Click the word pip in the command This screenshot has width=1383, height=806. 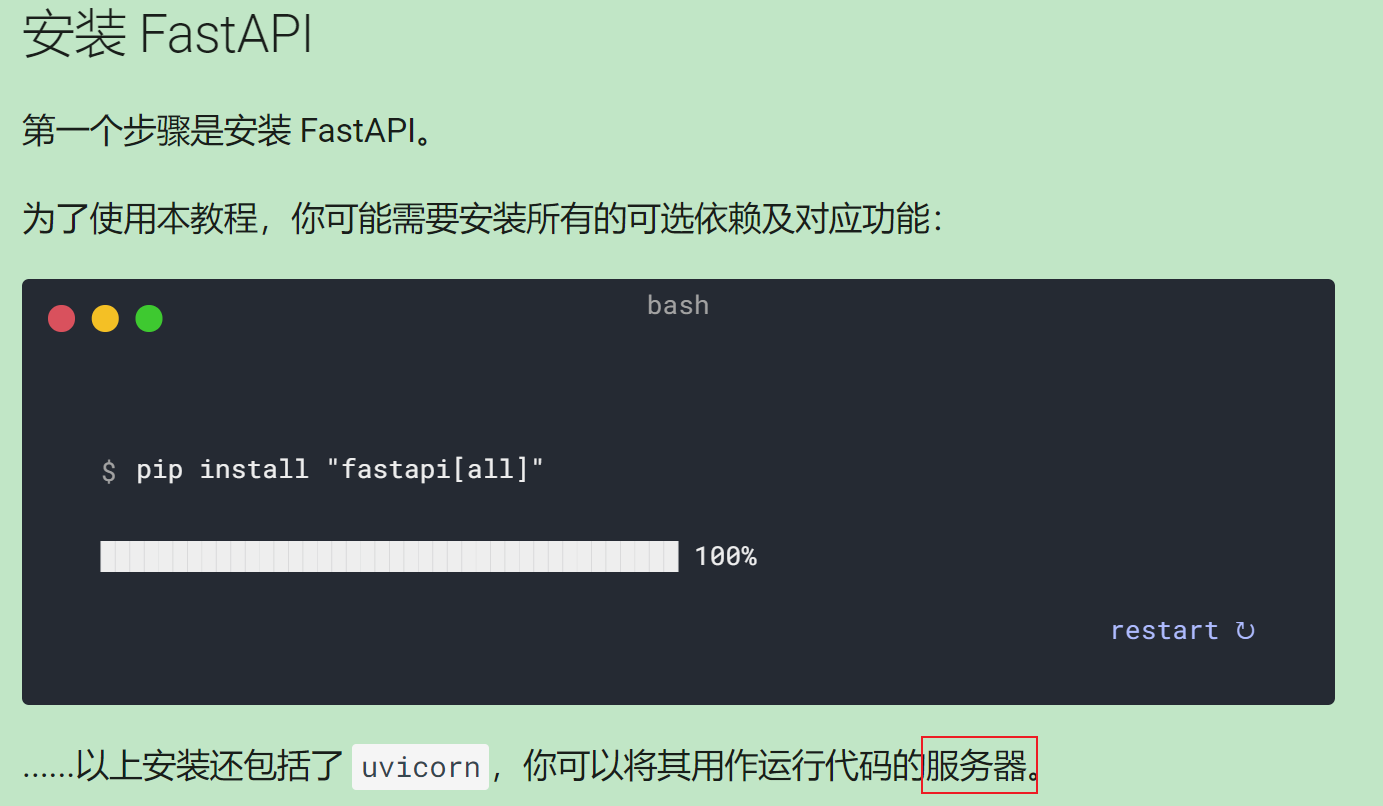point(160,469)
